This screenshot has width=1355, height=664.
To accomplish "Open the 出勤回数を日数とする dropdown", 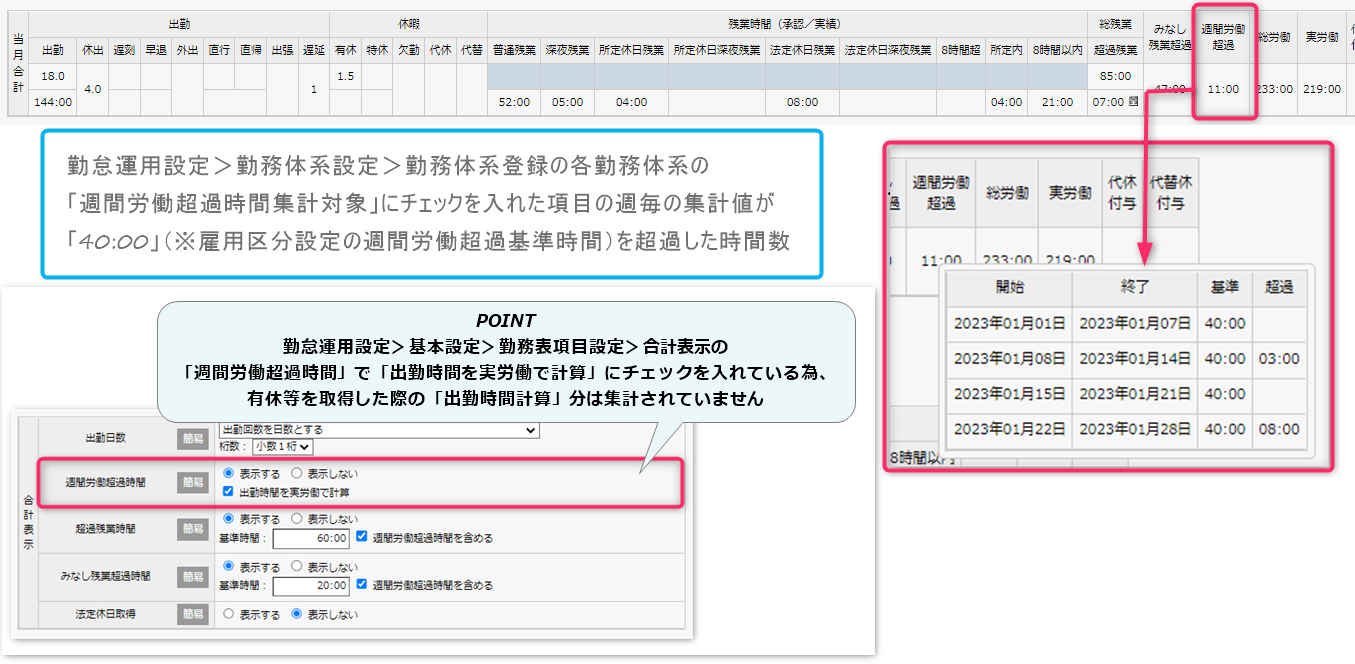I will point(378,429).
